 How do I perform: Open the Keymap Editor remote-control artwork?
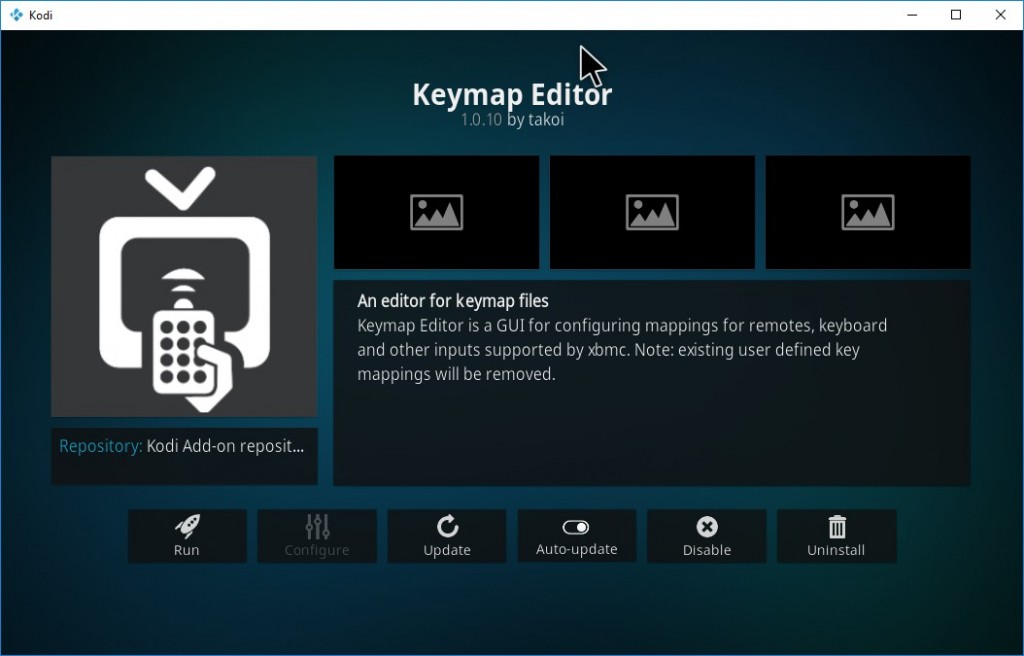click(x=184, y=285)
